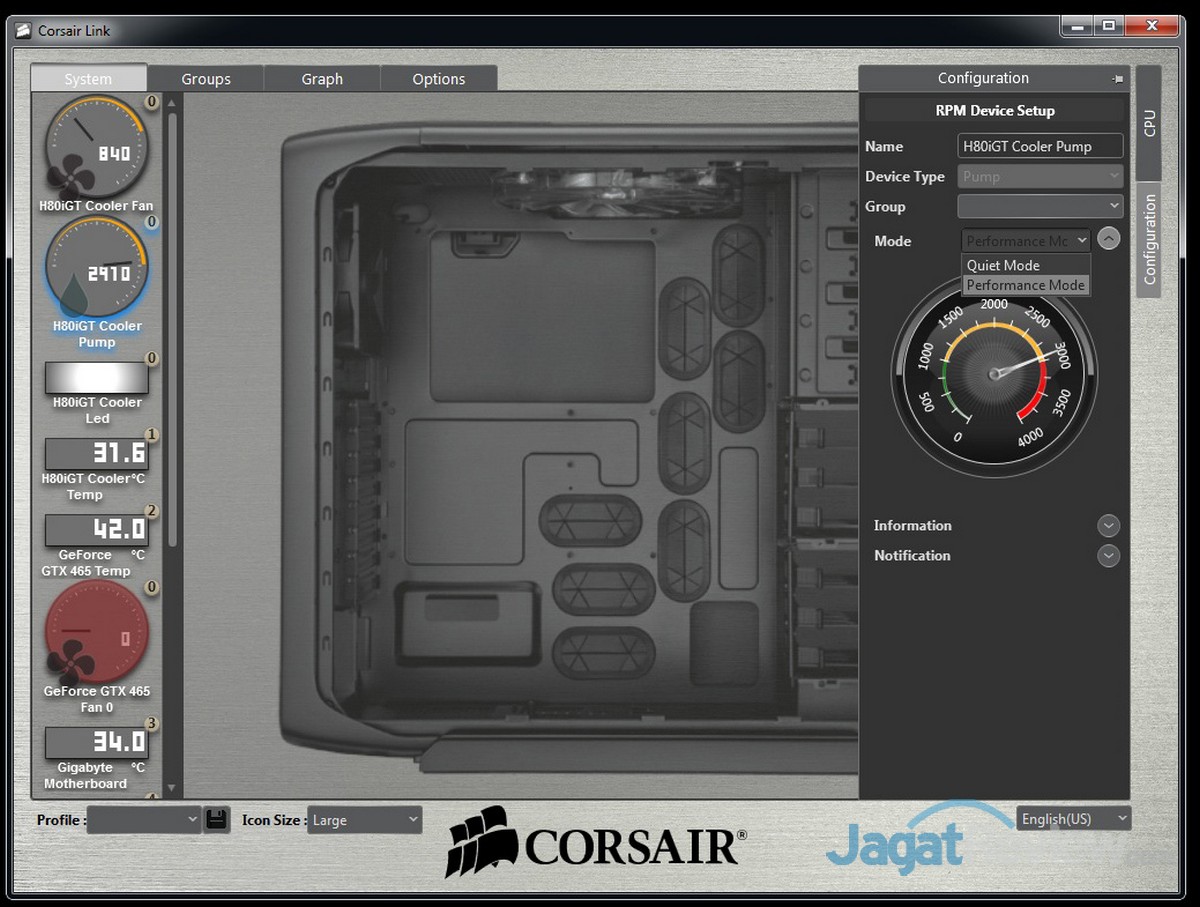Open the Group dropdown
1200x907 pixels.
pos(1040,206)
